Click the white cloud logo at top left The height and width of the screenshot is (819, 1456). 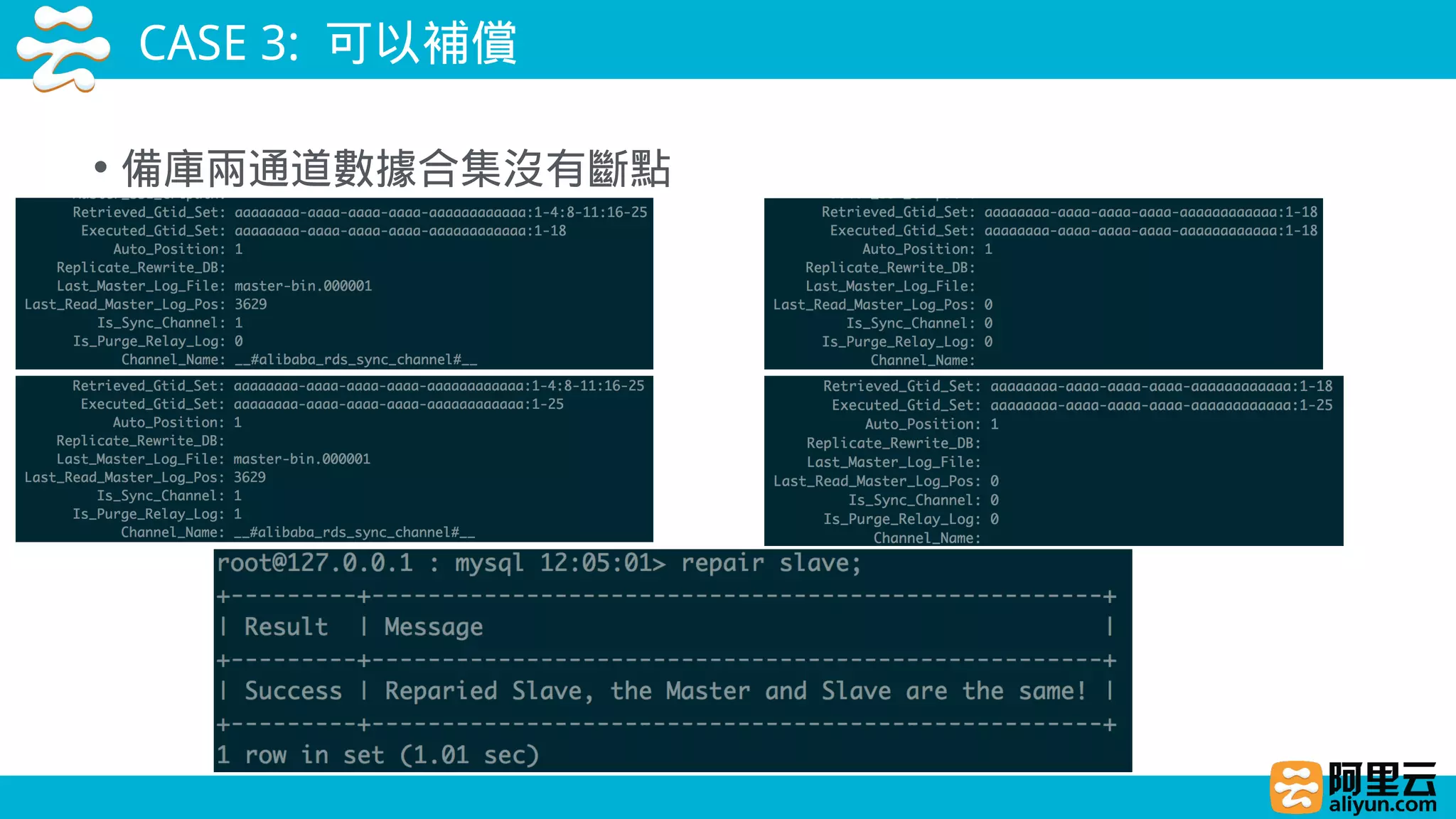[63, 48]
